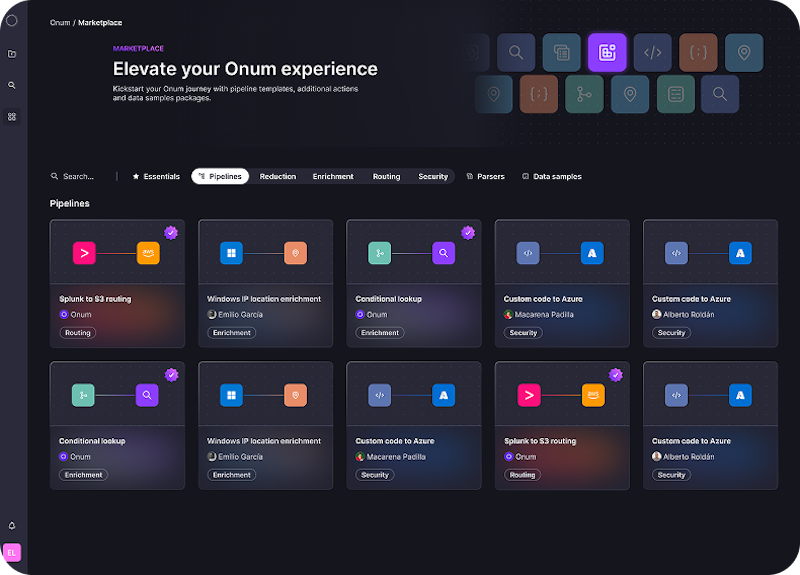Open top Windows IP location enrichment title
The width and height of the screenshot is (800, 575).
tap(264, 299)
